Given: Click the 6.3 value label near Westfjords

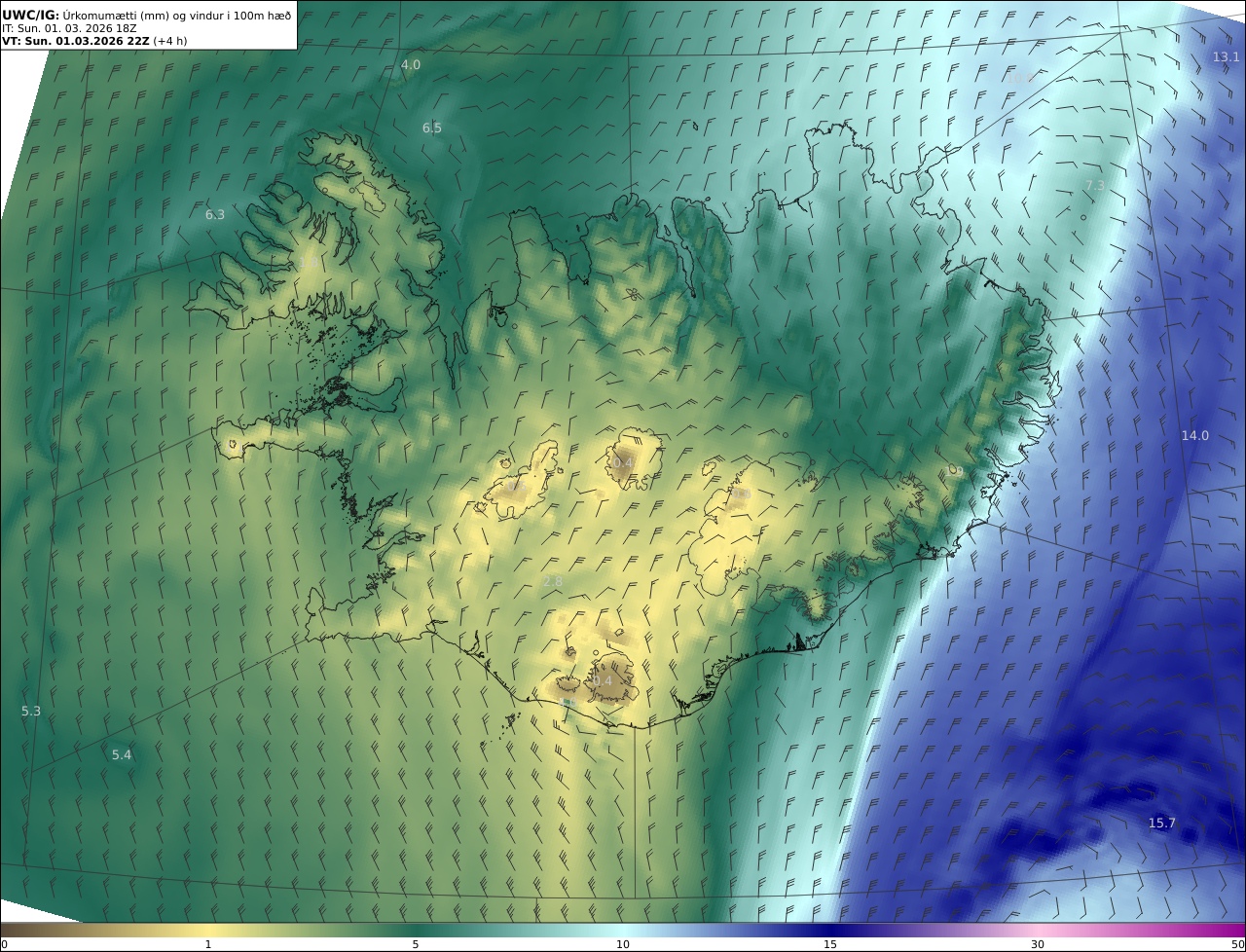Looking at the screenshot, I should (x=215, y=215).
